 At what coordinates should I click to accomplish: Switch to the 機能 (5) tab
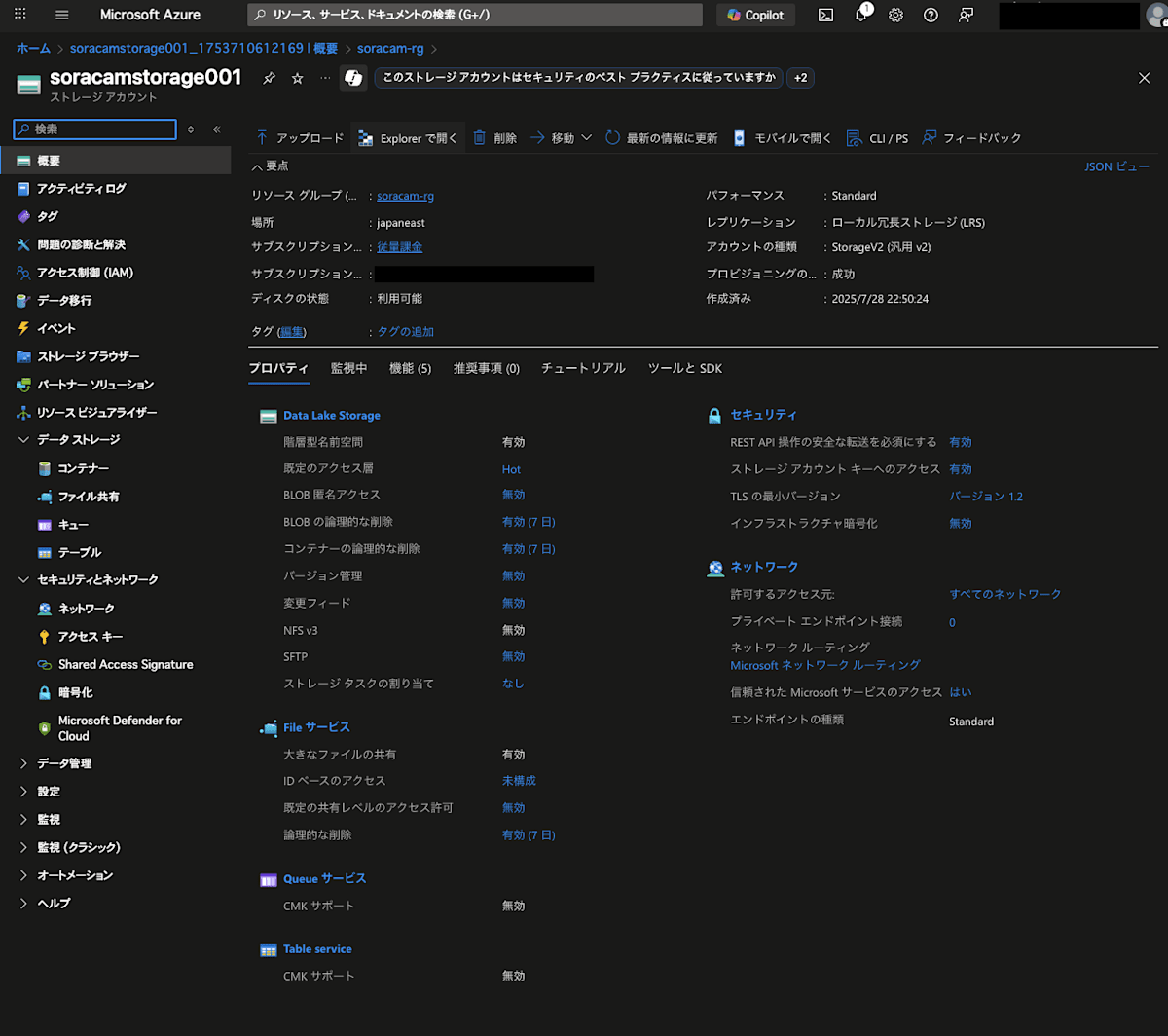[x=410, y=368]
